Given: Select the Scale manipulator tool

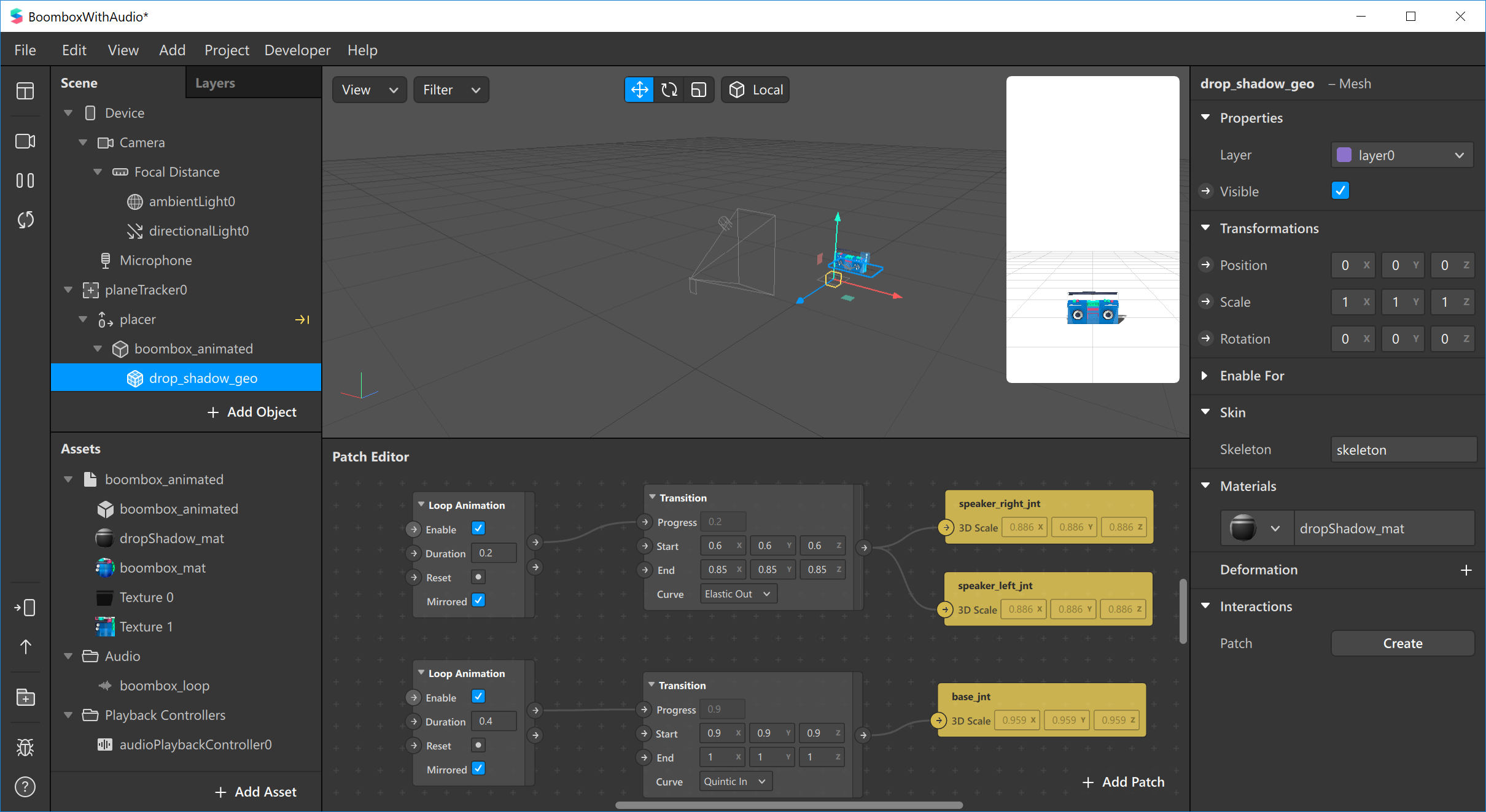Looking at the screenshot, I should 699,90.
